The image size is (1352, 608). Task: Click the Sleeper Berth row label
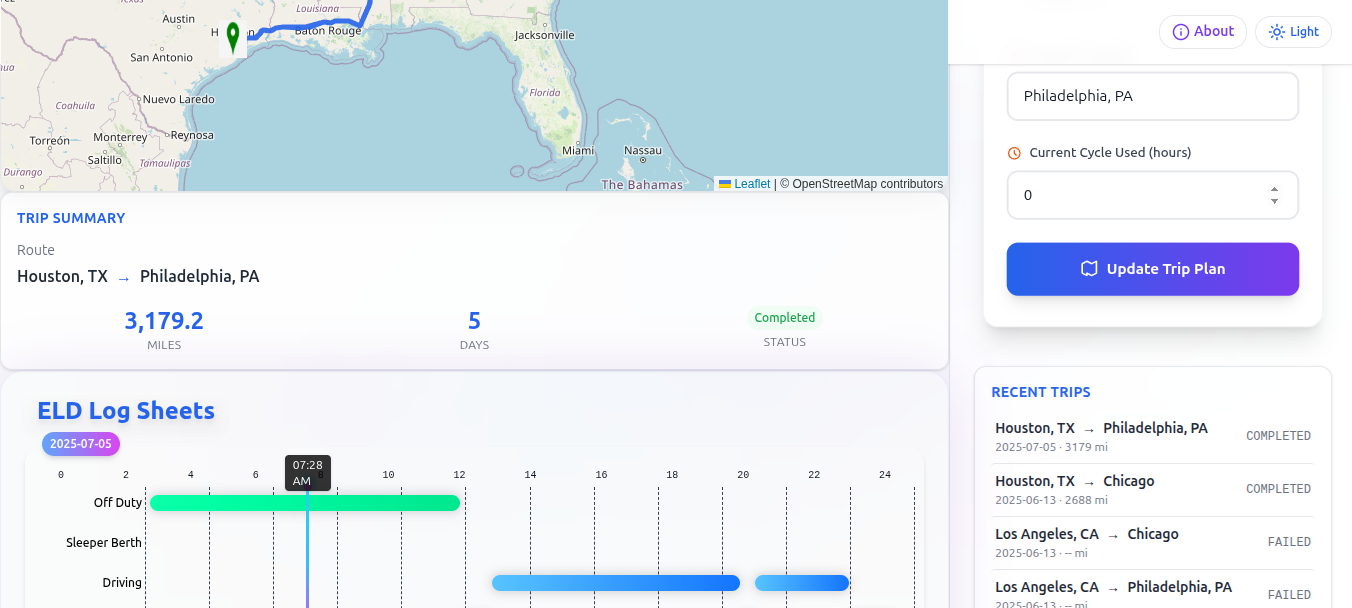coord(104,543)
